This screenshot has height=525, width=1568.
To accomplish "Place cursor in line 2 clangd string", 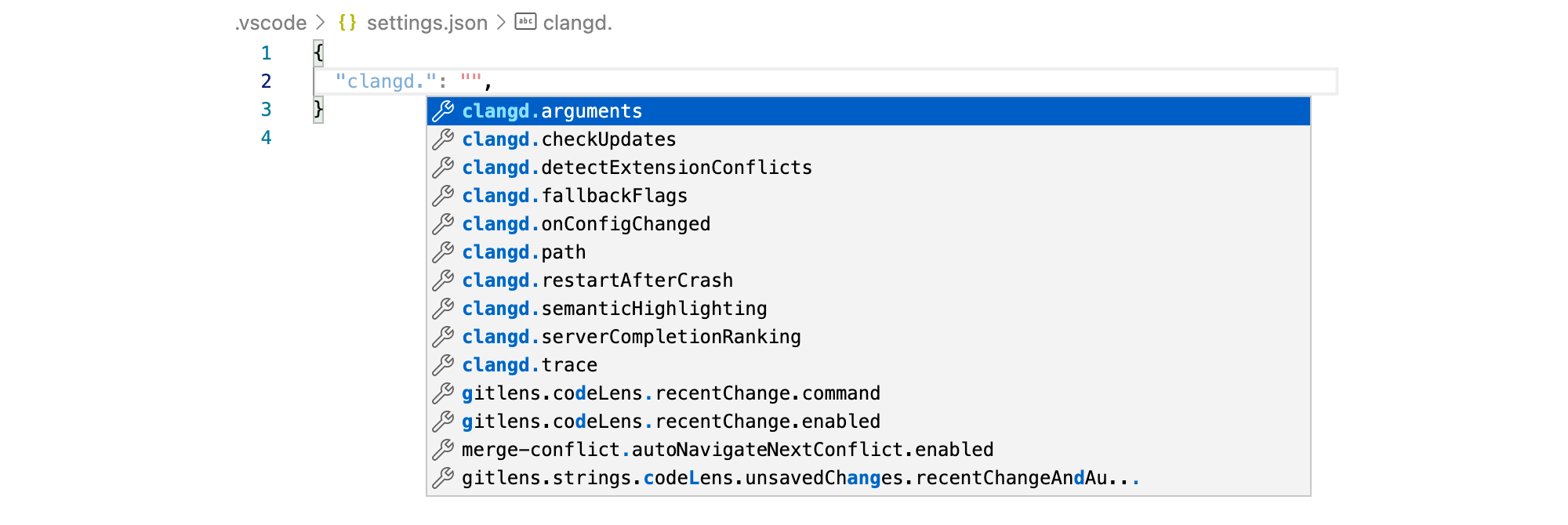I will (x=386, y=81).
